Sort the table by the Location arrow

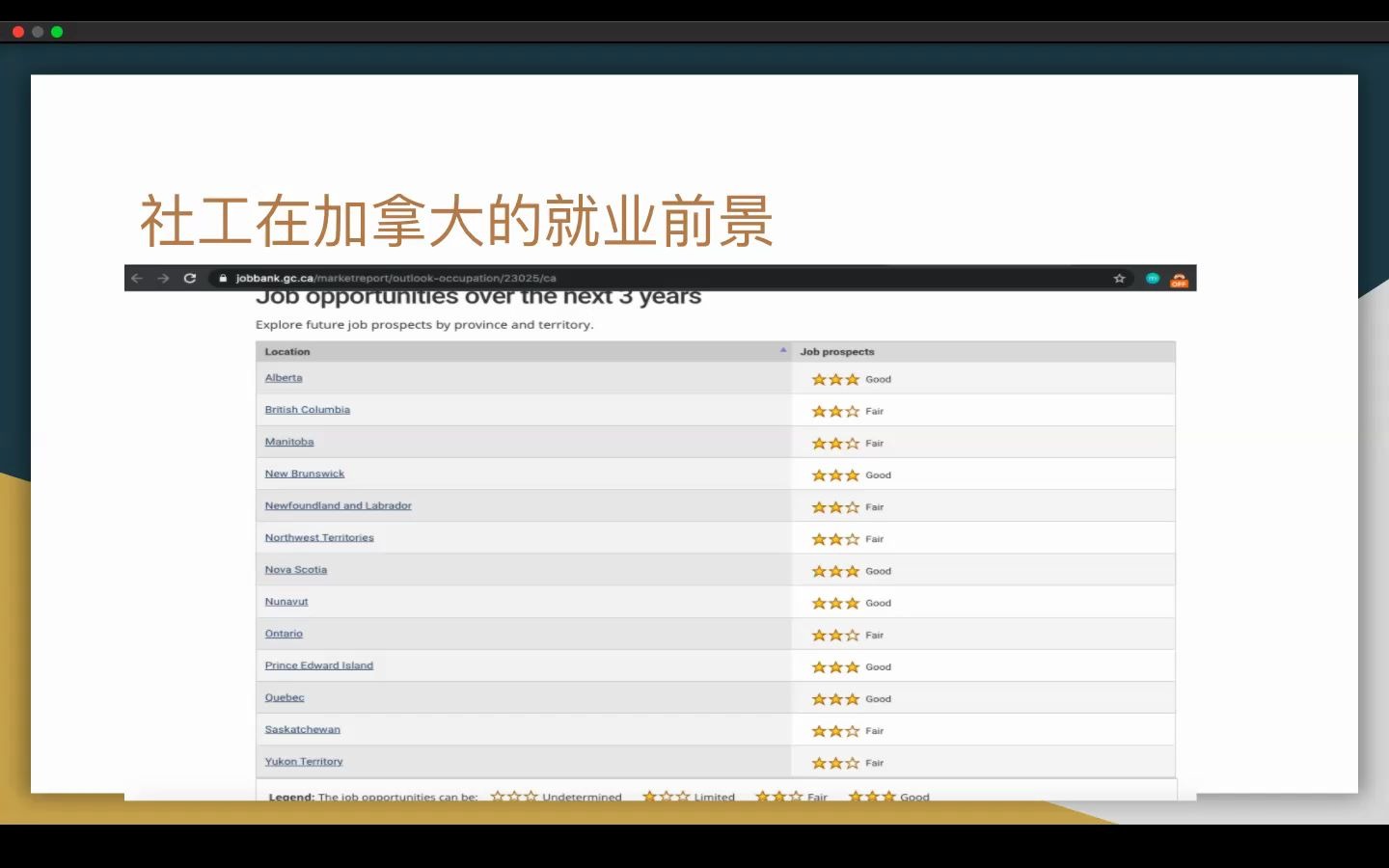pos(783,350)
